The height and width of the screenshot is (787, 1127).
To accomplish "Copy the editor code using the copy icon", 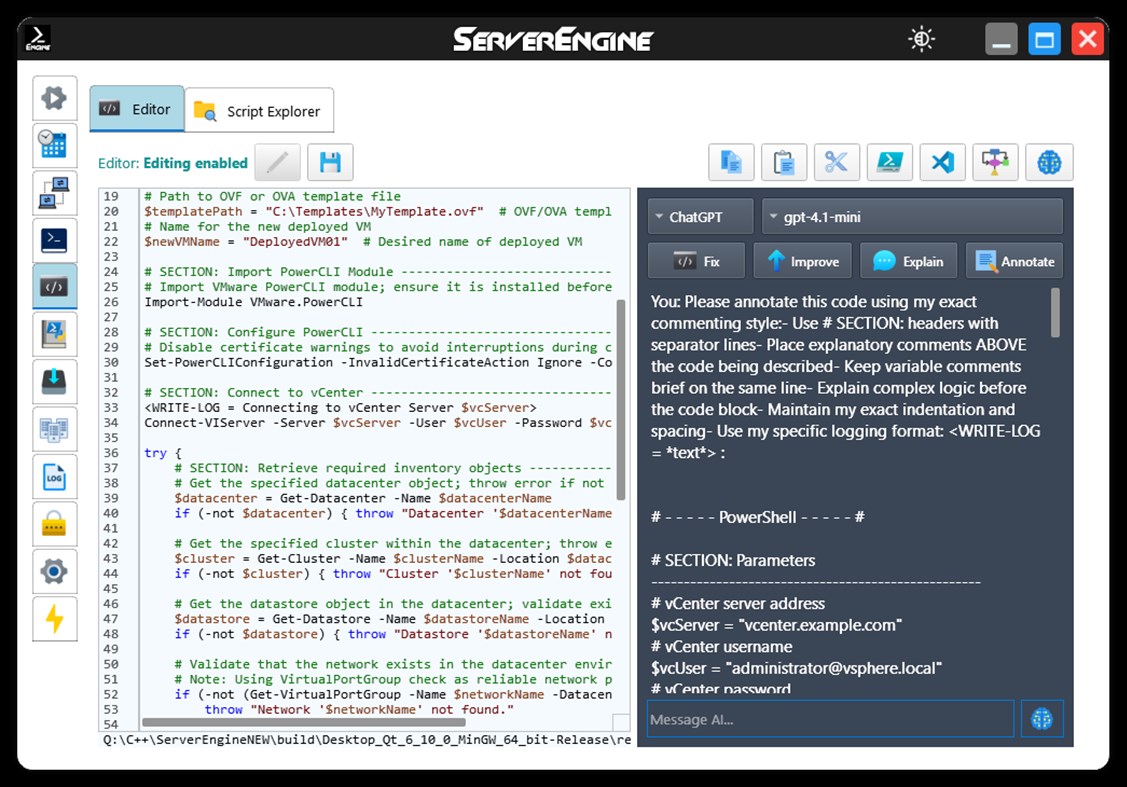I will pyautogui.click(x=731, y=162).
